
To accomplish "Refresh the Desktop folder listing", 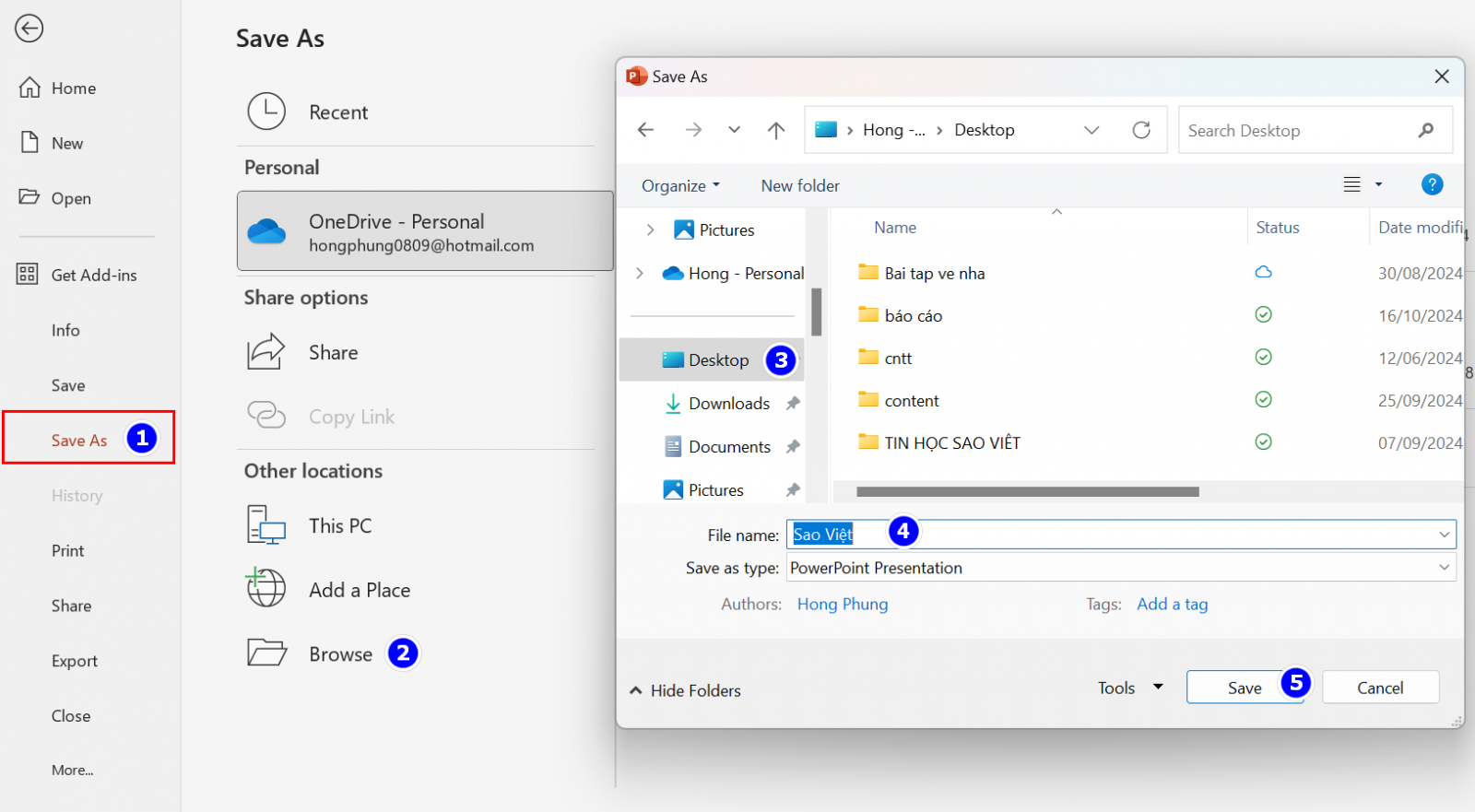I will click(1141, 131).
